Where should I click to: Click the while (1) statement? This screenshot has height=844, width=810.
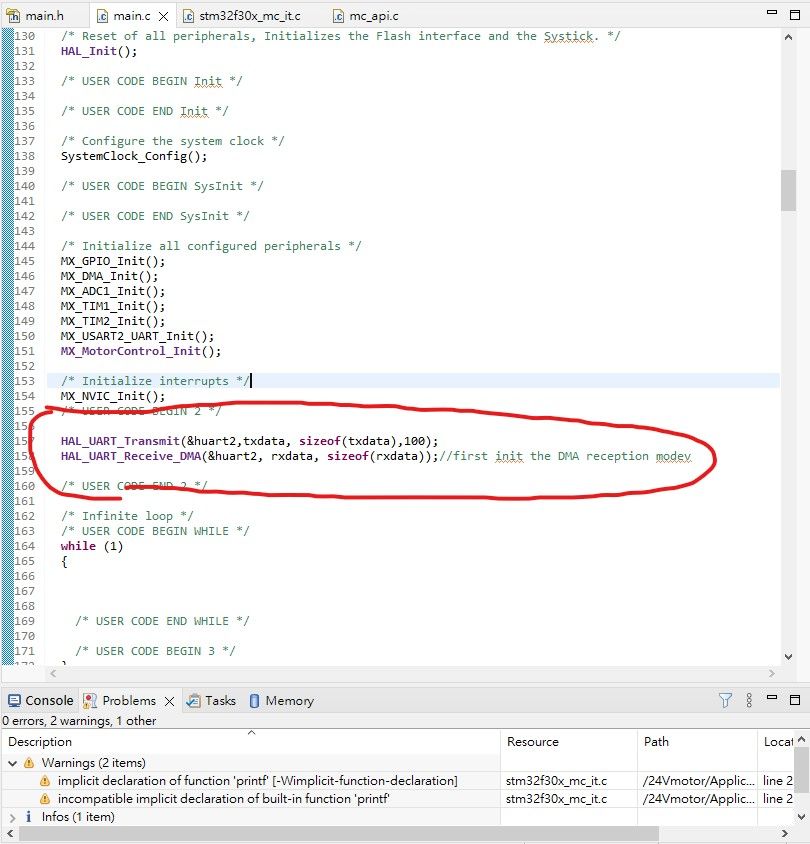click(91, 546)
